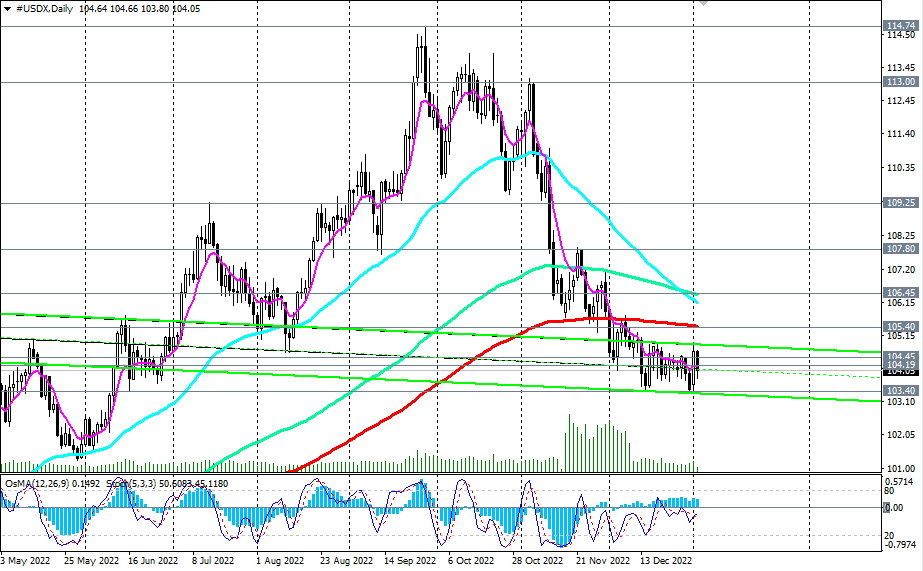Image resolution: width=923 pixels, height=571 pixels.
Task: Select the 103.40 price level label
Action: coord(898,391)
